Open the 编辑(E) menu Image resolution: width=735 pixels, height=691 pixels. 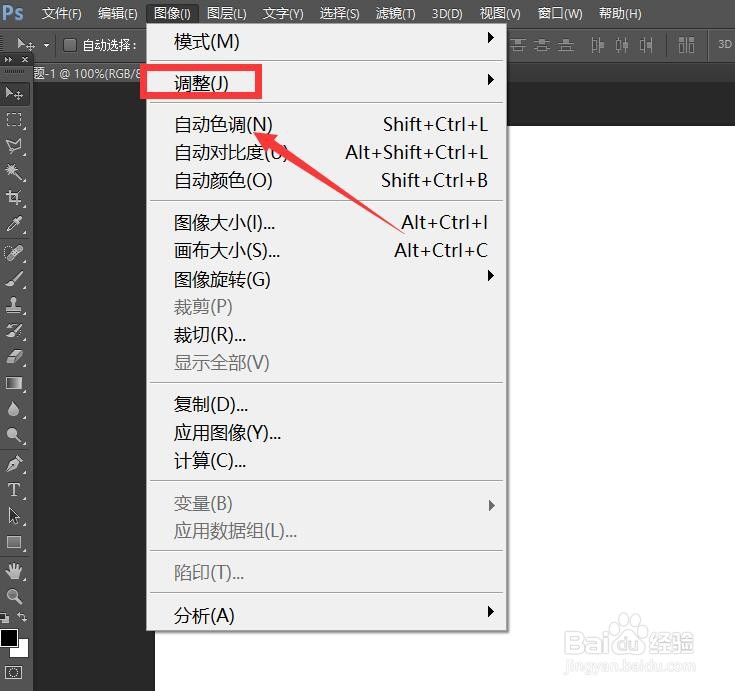point(118,13)
